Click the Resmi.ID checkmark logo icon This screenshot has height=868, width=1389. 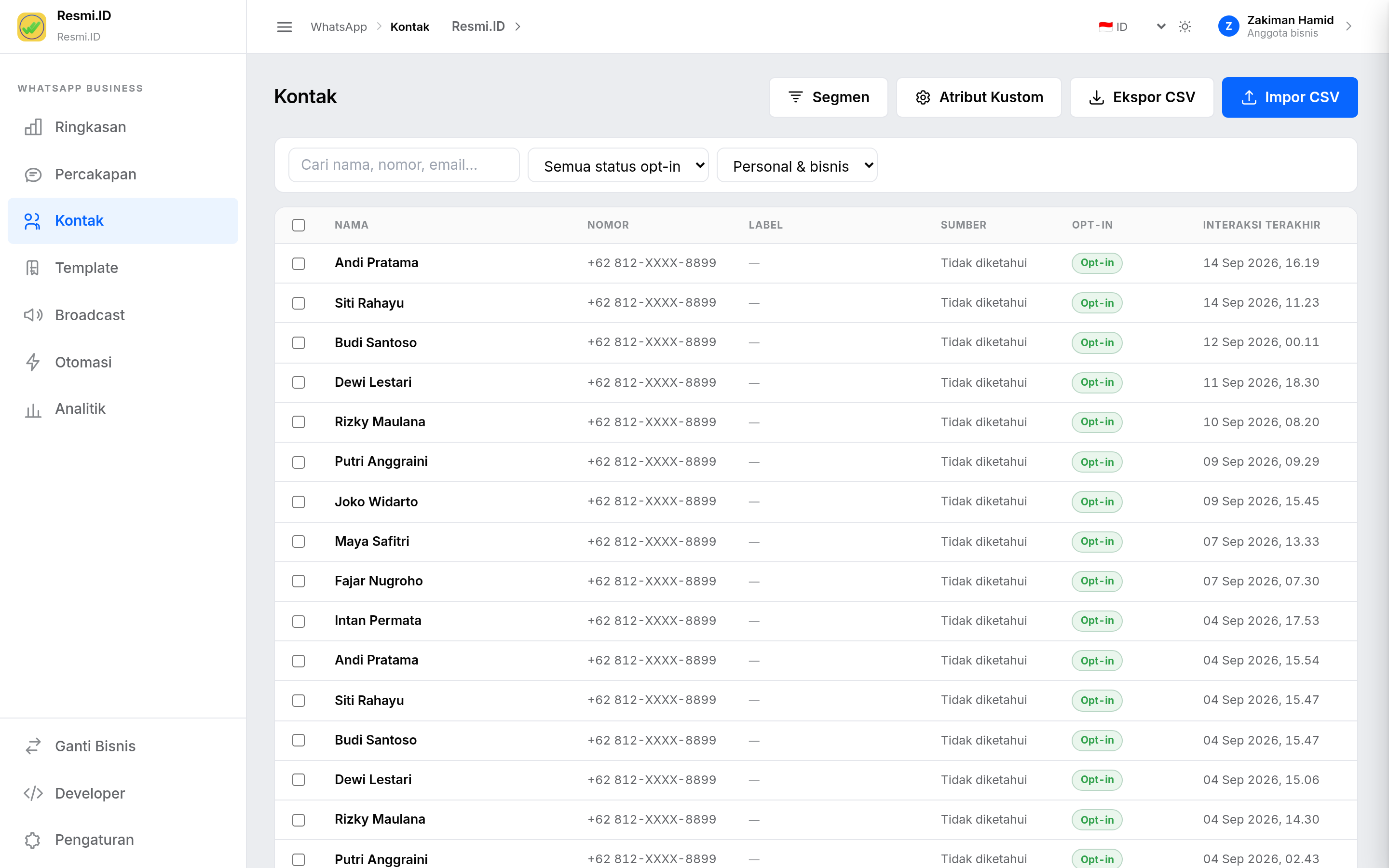click(31, 27)
